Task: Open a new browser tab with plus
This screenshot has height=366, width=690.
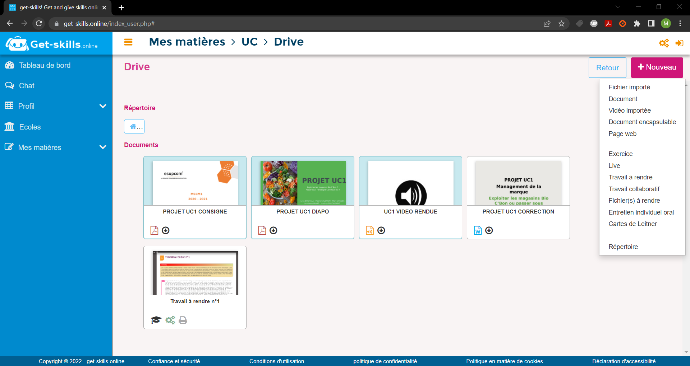Action: [121, 7]
